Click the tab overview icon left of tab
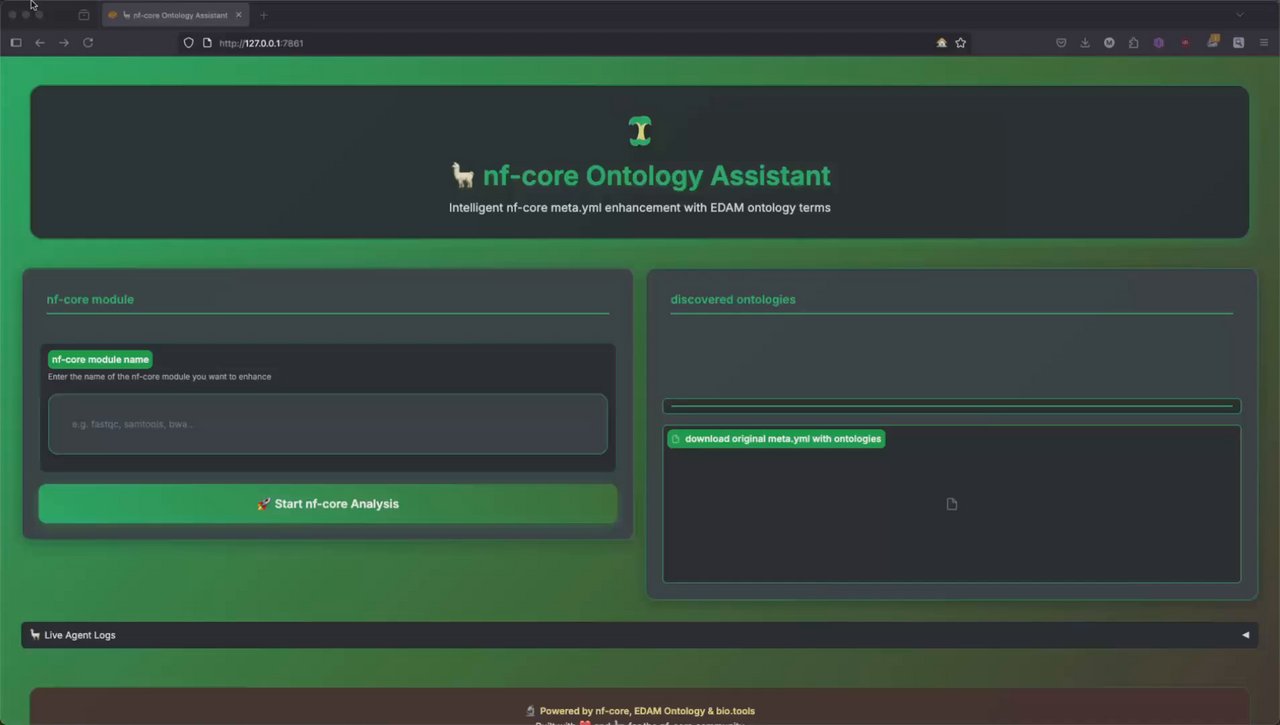This screenshot has width=1280, height=725. coord(84,15)
